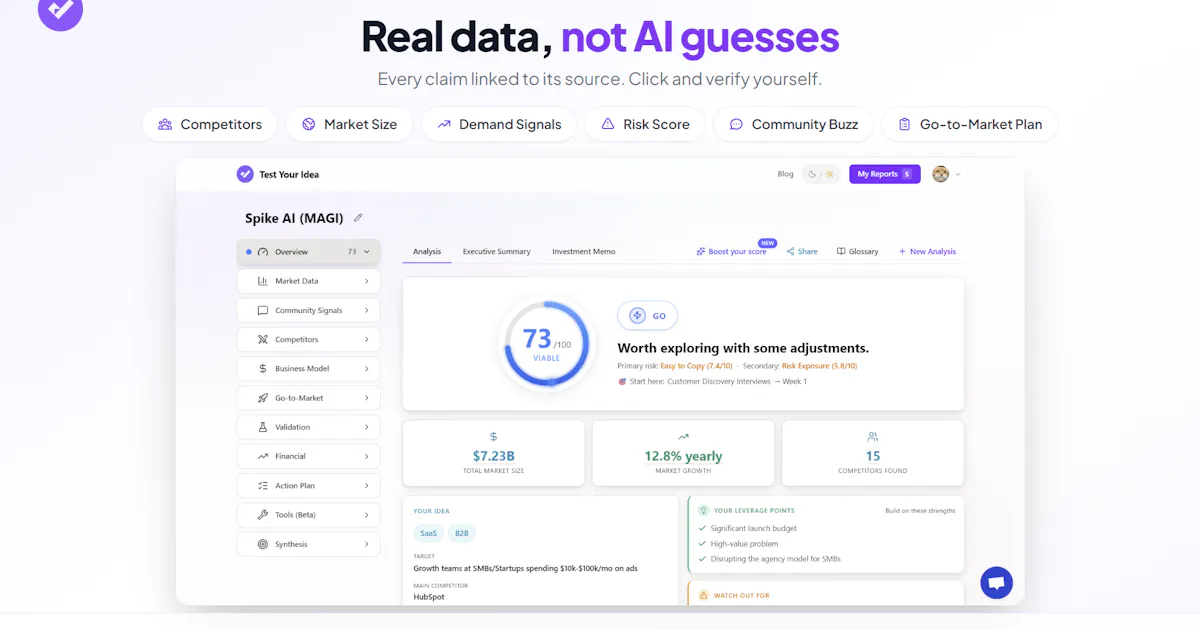Click the Risk Exposure (5.8/10) link
Image resolution: width=1200 pixels, height=630 pixels.
click(819, 366)
